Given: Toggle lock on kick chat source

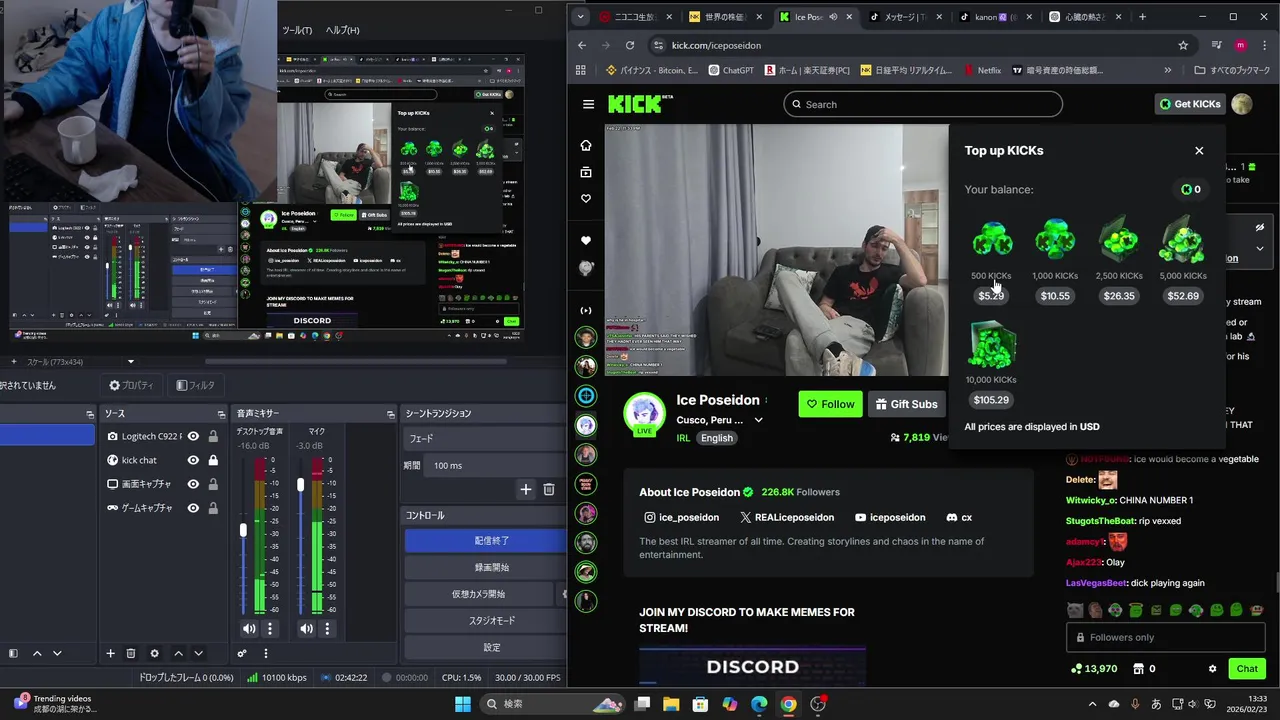Looking at the screenshot, I should point(213,461).
